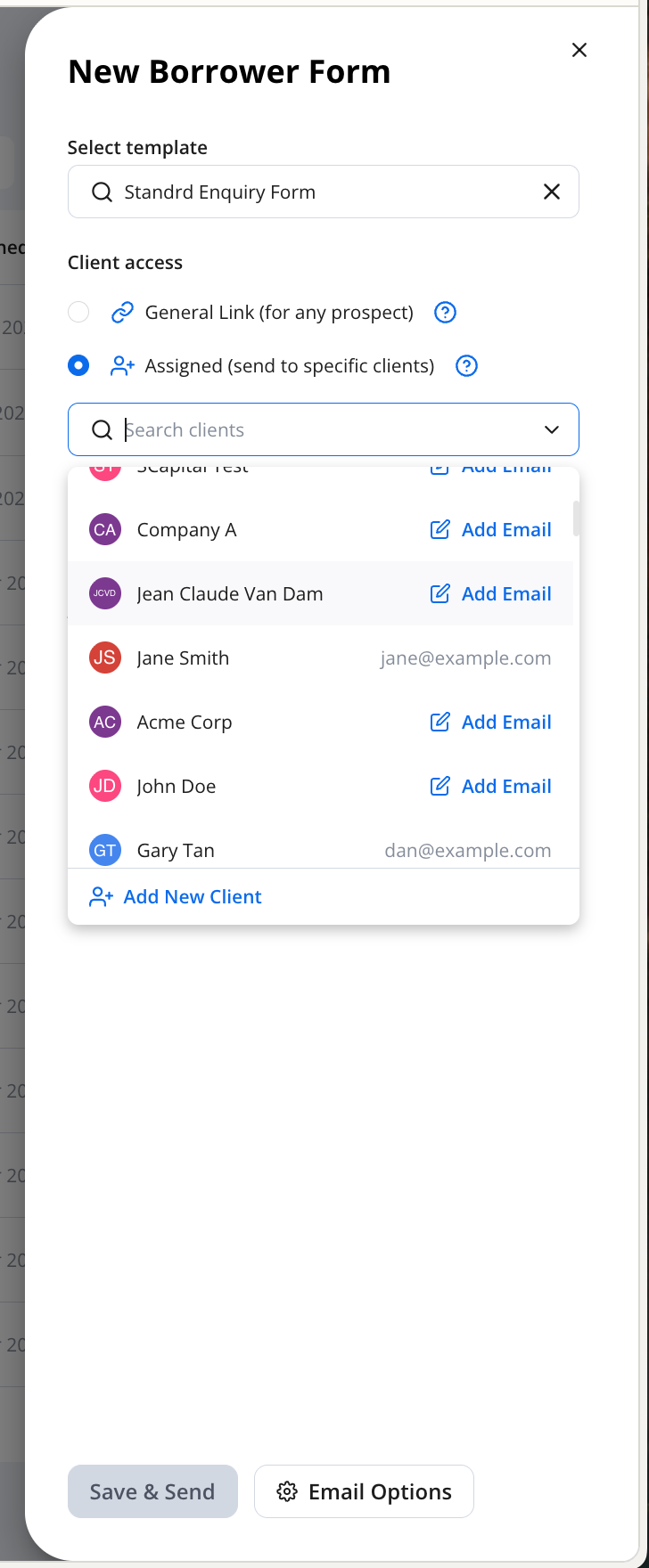Screen dimensions: 649x1568
Task: Select Company A in the client list
Action: (186, 530)
